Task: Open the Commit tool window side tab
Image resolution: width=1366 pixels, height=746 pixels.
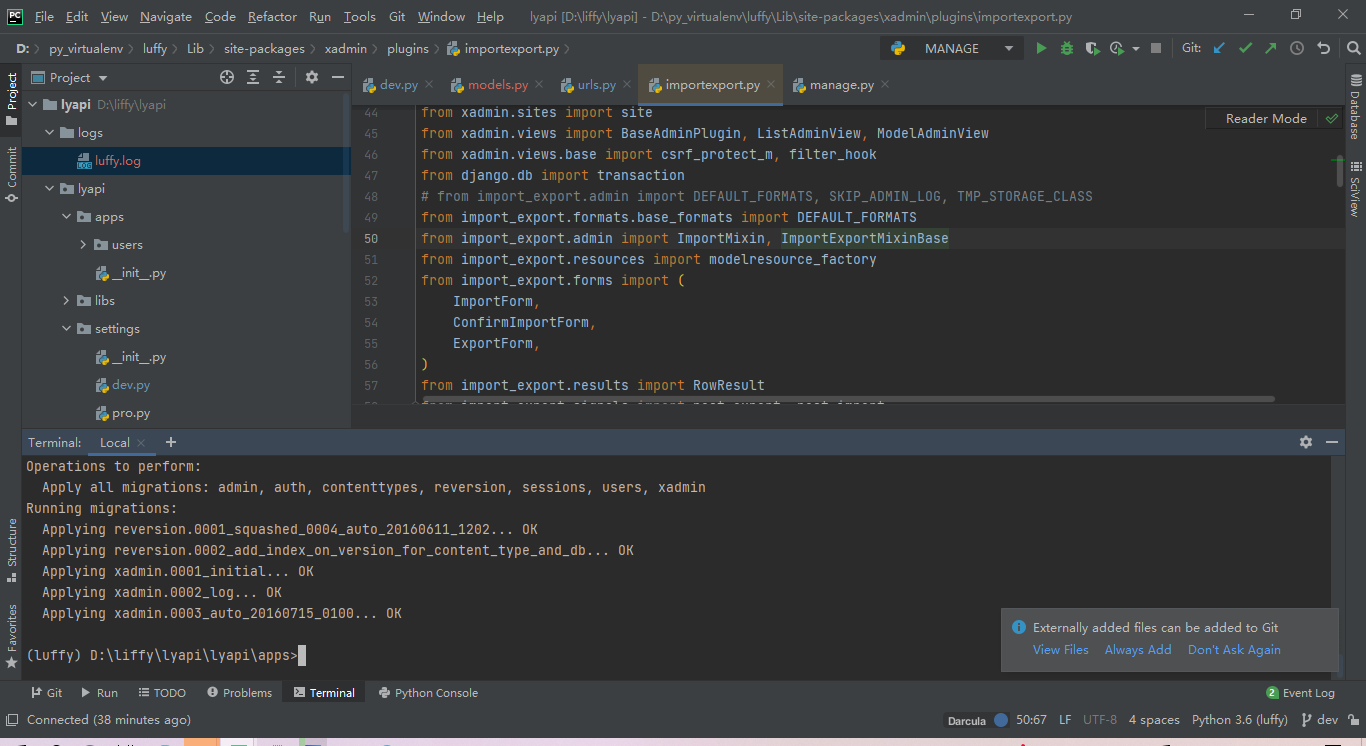Action: (11, 174)
